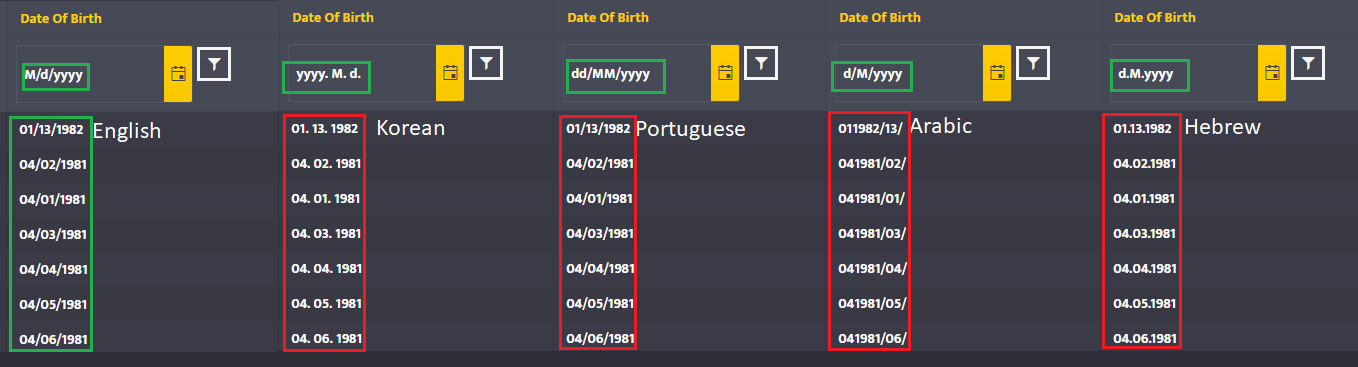Focus the M/d/yyyy date filter field
The height and width of the screenshot is (367, 1358).
click(x=90, y=73)
